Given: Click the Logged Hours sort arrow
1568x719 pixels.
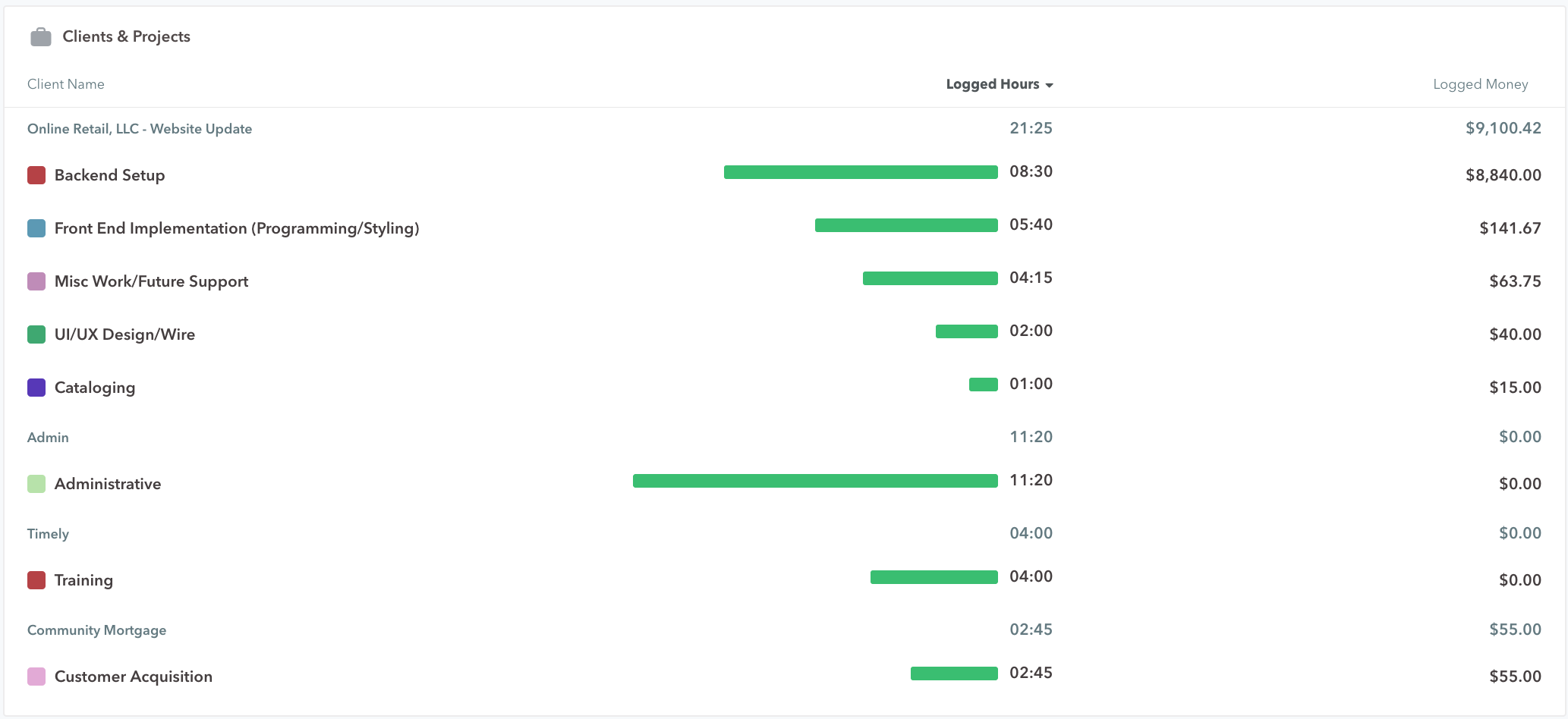Looking at the screenshot, I should click(x=1049, y=85).
